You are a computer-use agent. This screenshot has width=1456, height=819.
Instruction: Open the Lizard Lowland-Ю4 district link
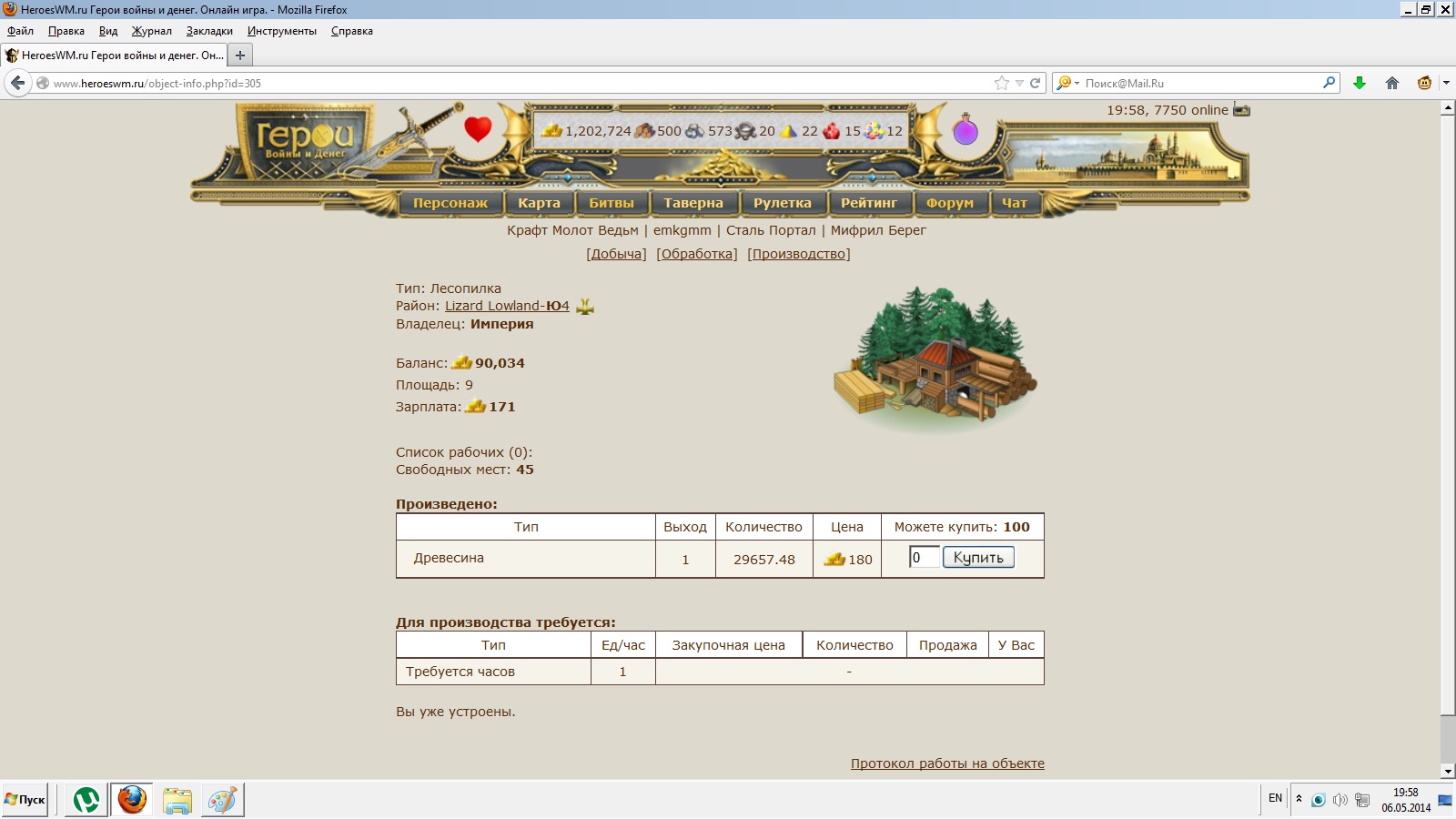[507, 306]
